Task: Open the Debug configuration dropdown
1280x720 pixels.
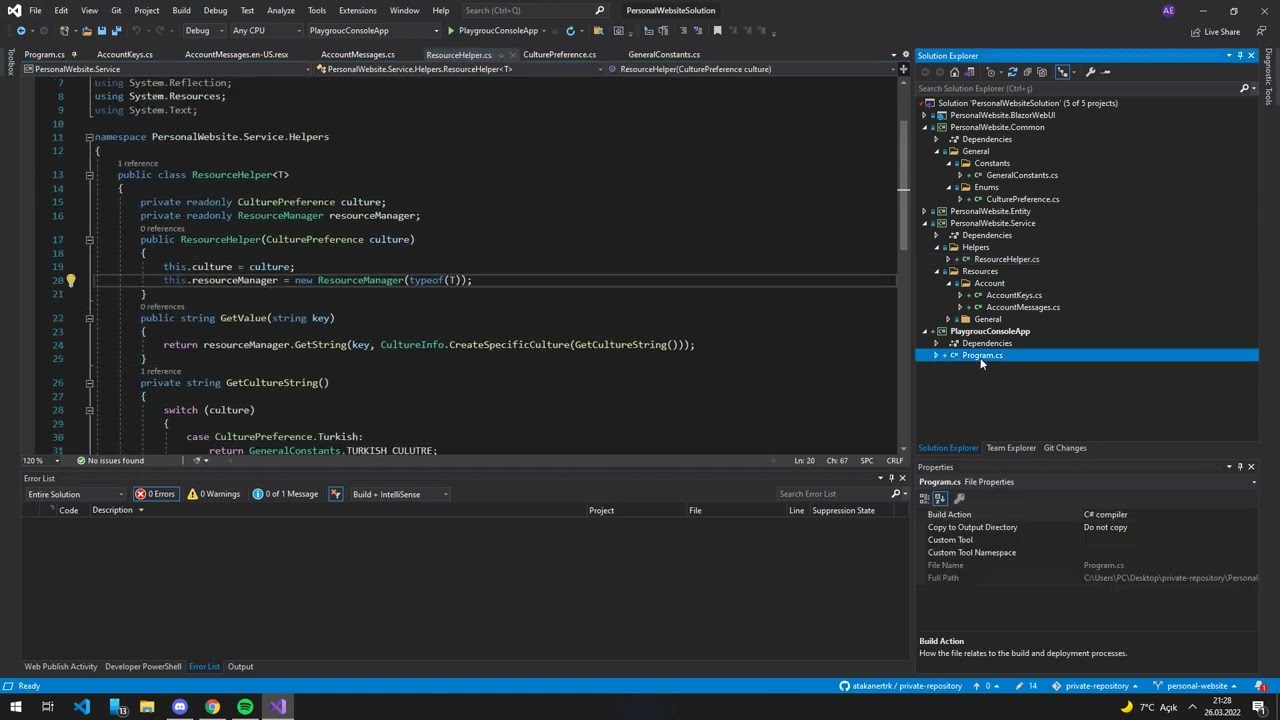Action: click(203, 31)
